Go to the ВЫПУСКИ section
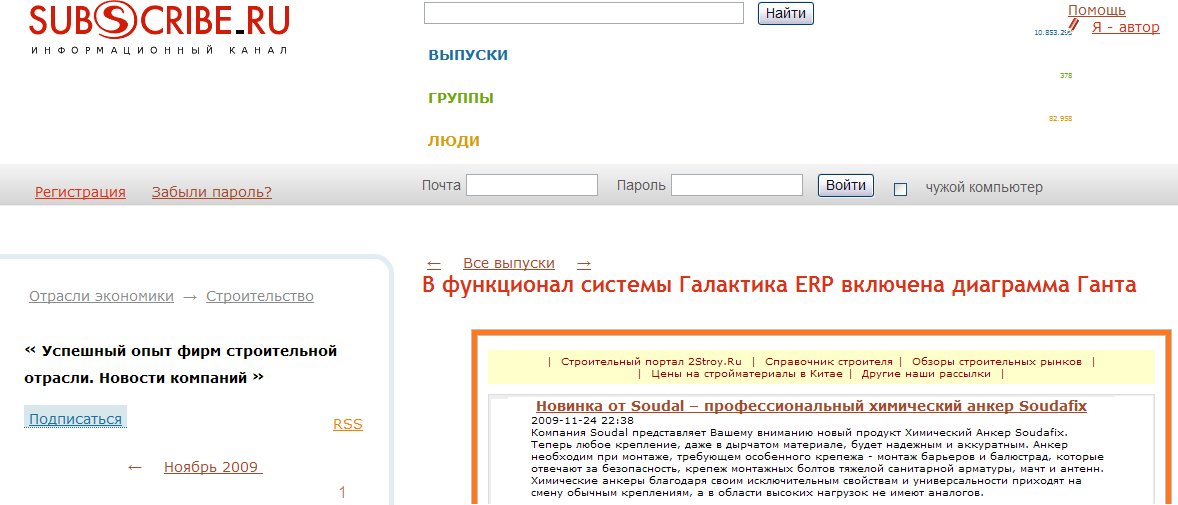This screenshot has height=505, width=1178. coord(468,55)
